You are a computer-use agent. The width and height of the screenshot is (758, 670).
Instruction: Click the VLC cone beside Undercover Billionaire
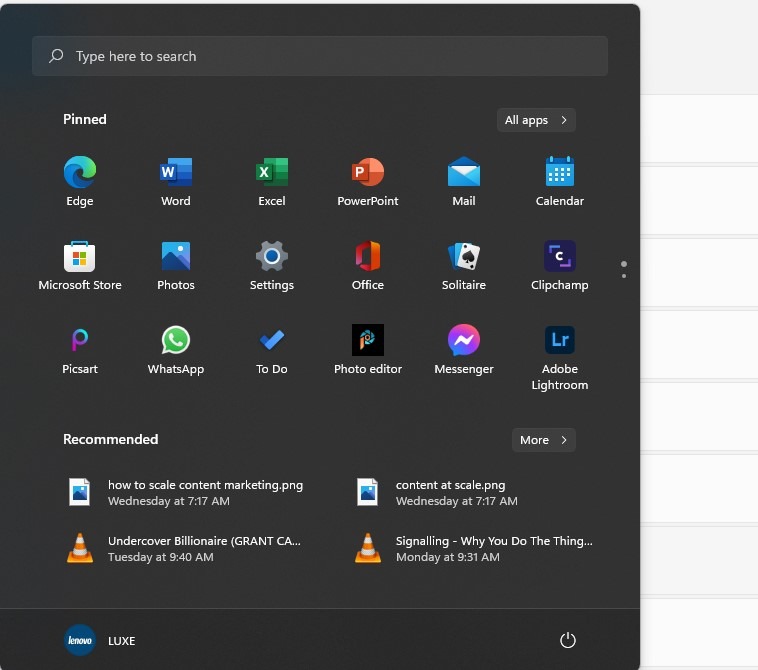[80, 548]
